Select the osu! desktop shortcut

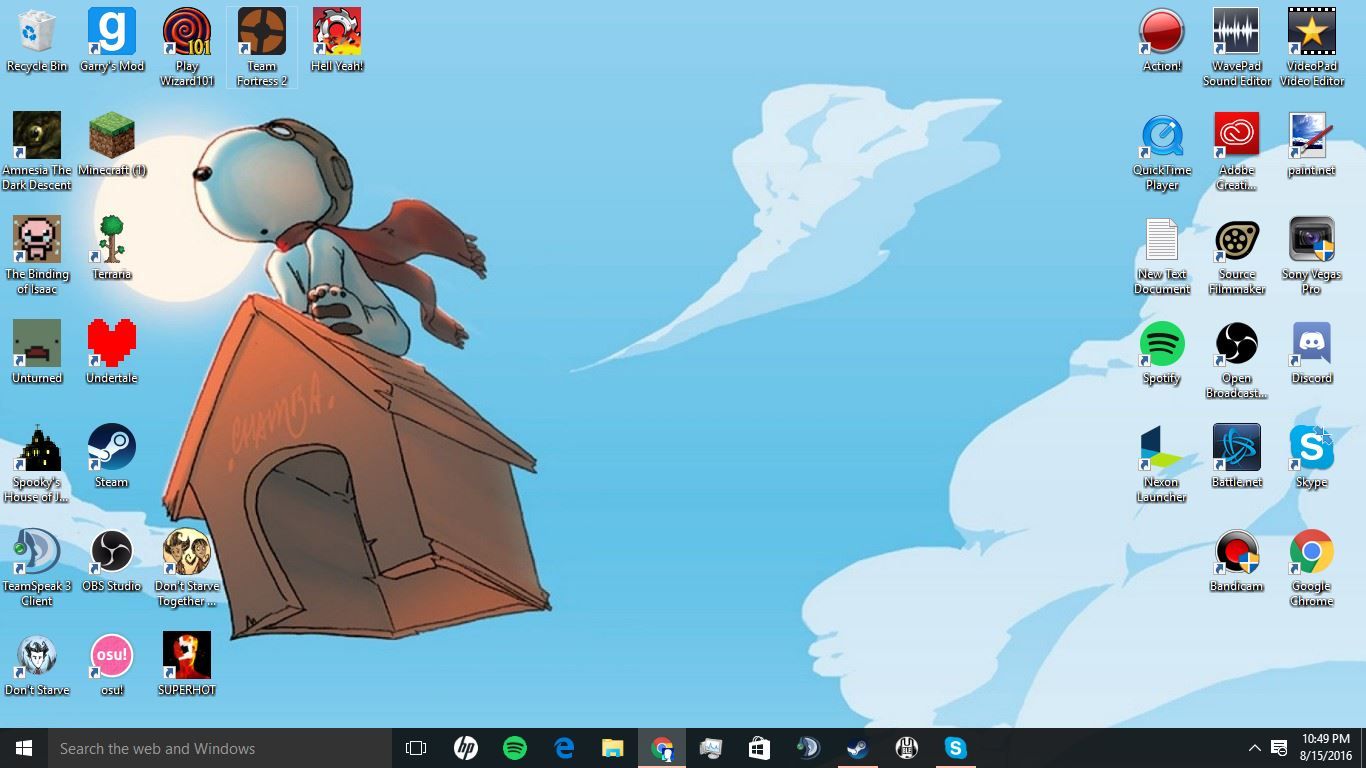point(111,657)
